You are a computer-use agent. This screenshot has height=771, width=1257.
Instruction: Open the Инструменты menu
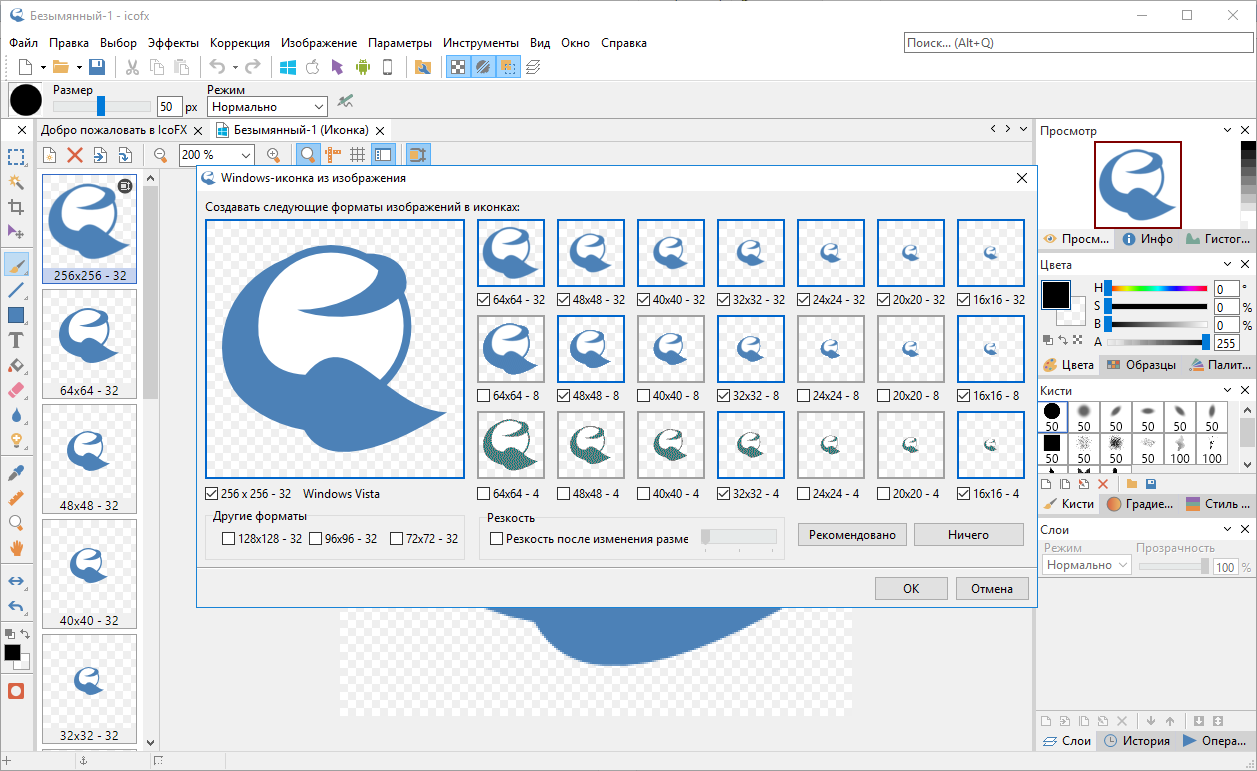pos(481,43)
